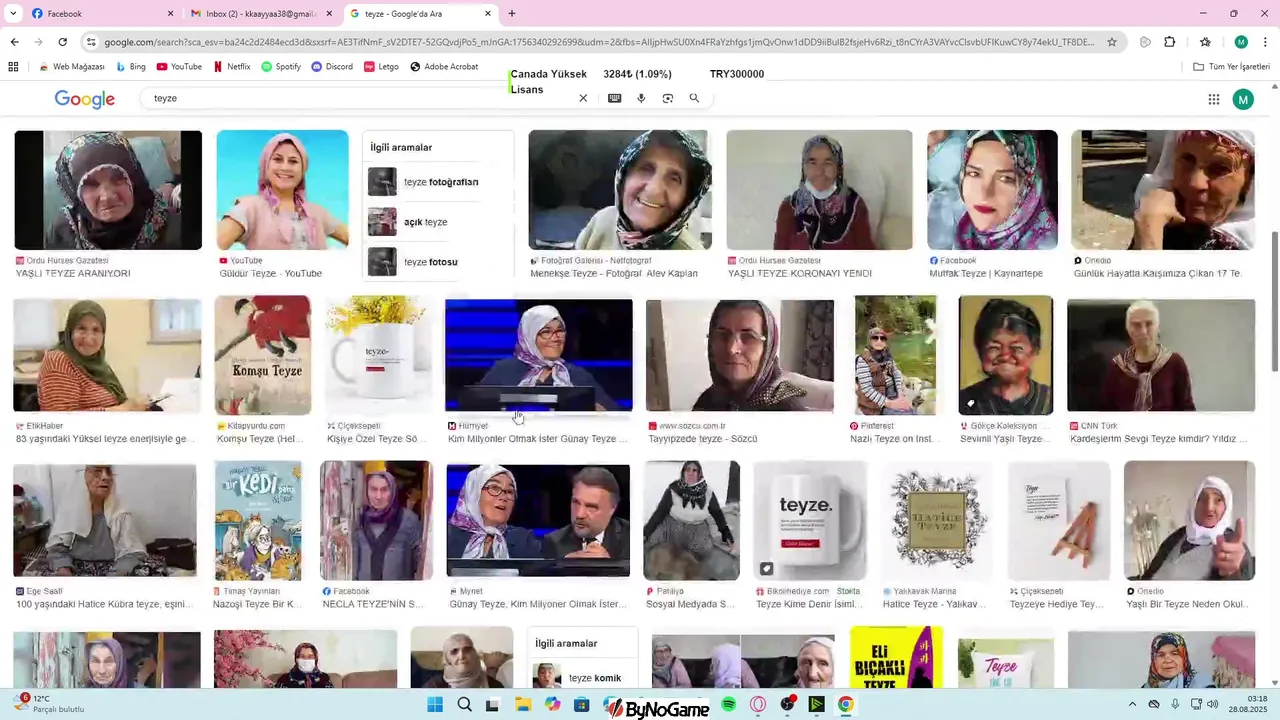The width and height of the screenshot is (1280, 720).
Task: Click the magnifier search button in Google bar
Action: (x=694, y=98)
